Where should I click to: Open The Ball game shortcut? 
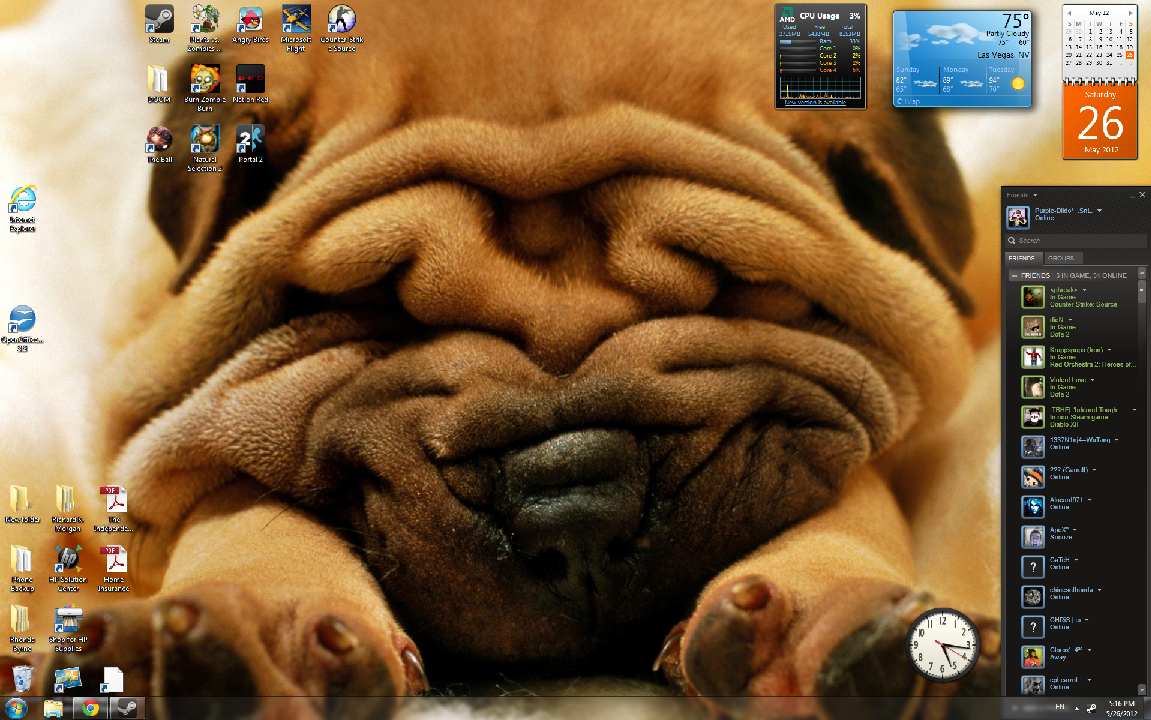tap(159, 144)
